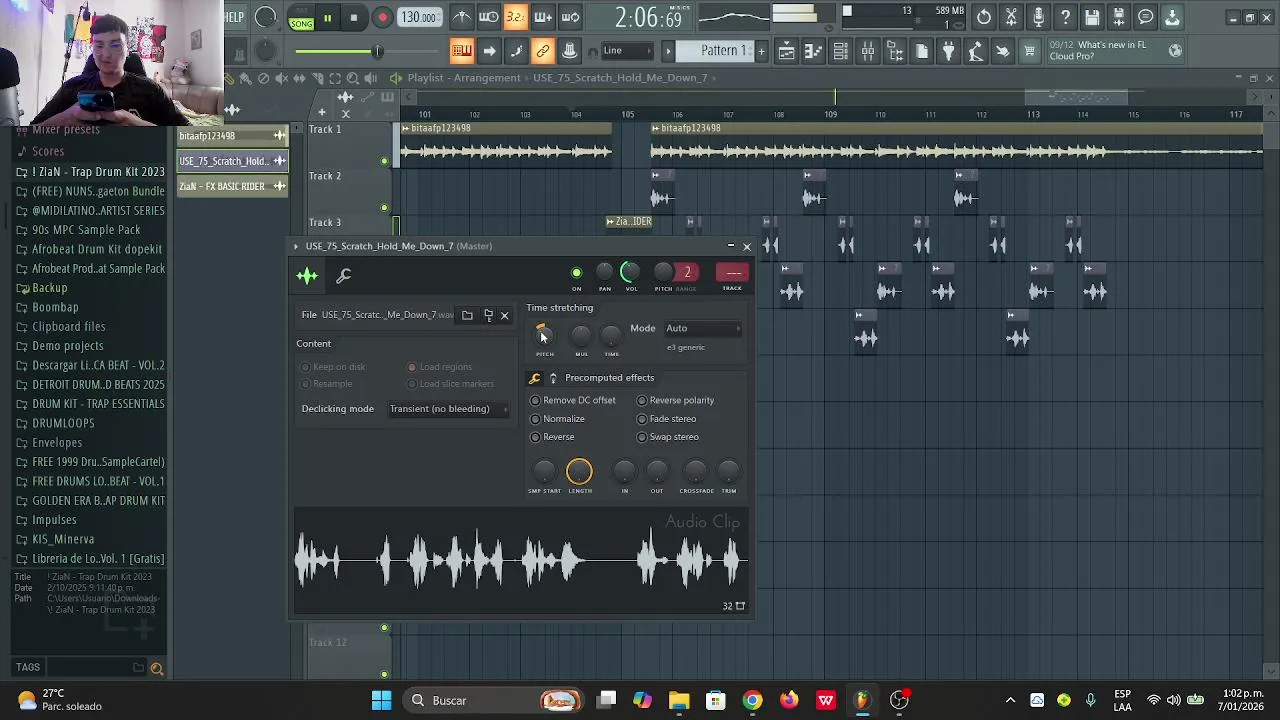Open Mixer presets folder in browser
Screen dimensions: 1280x720
pos(66,130)
